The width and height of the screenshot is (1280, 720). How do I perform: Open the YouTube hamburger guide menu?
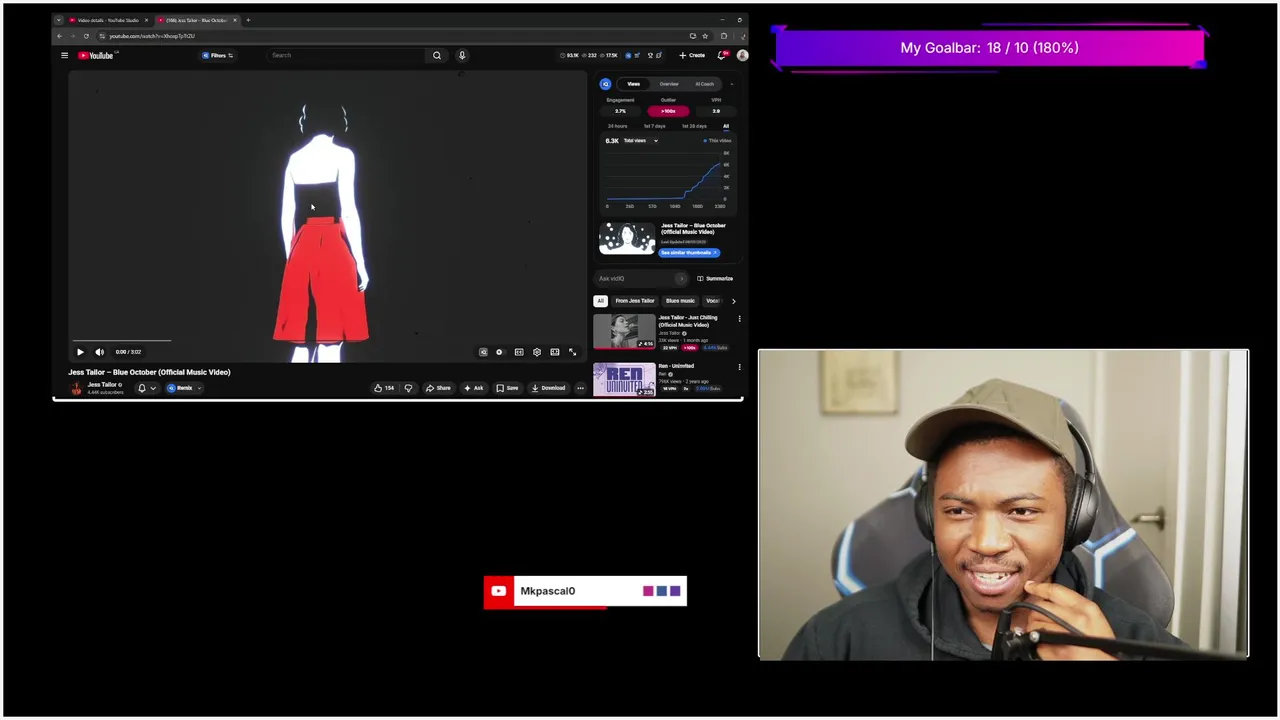click(64, 55)
